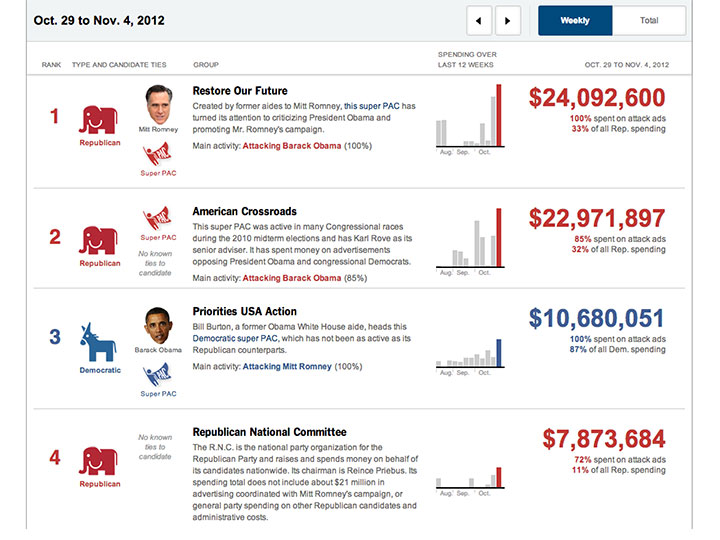The width and height of the screenshot is (720, 540).
Task: Click 'No known ties to candidate' in American Crossroads row
Action: [155, 264]
